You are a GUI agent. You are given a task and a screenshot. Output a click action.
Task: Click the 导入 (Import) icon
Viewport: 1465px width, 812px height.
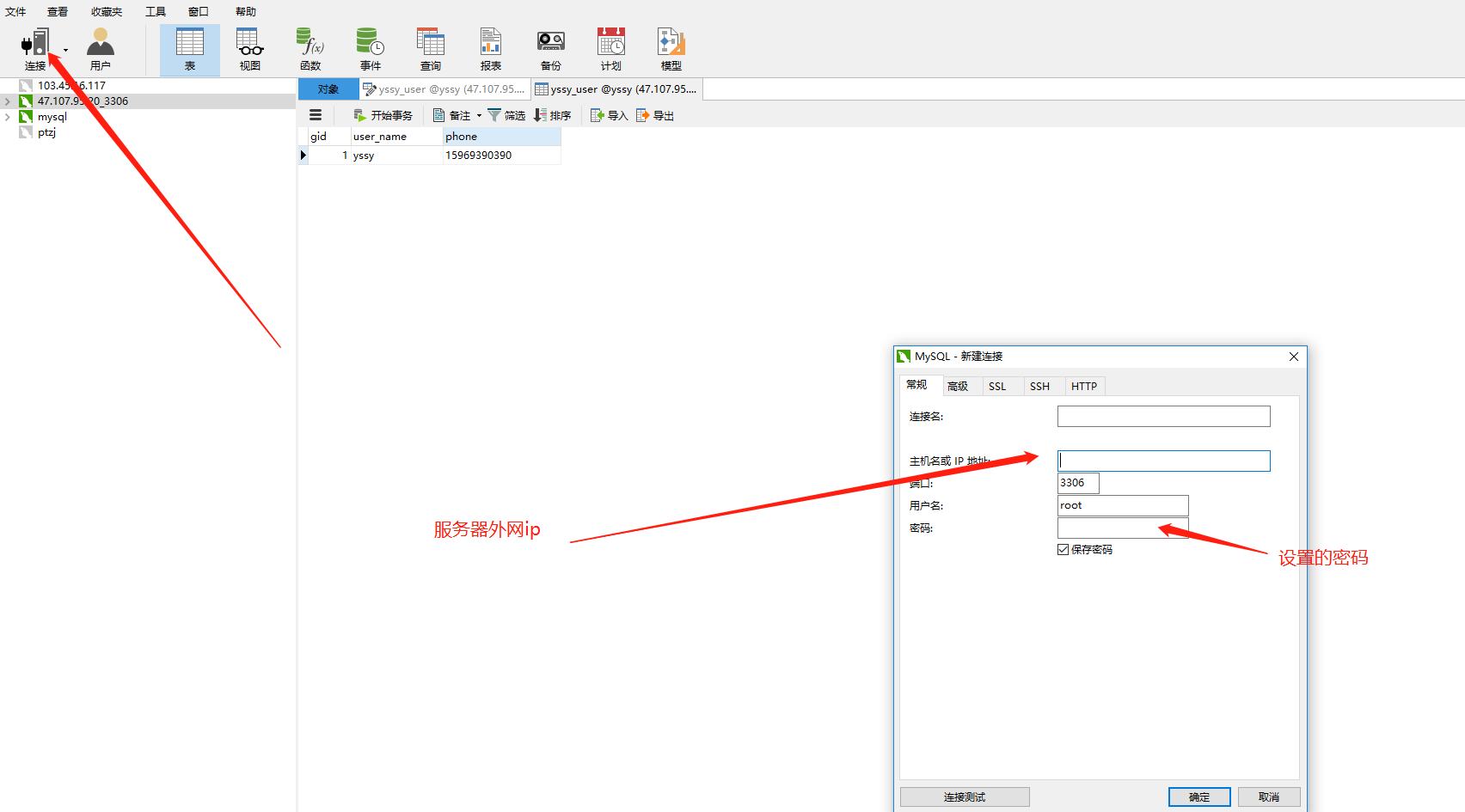point(610,115)
